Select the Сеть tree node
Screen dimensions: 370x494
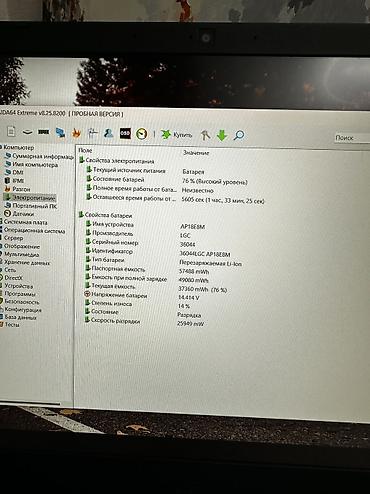[x=10, y=270]
